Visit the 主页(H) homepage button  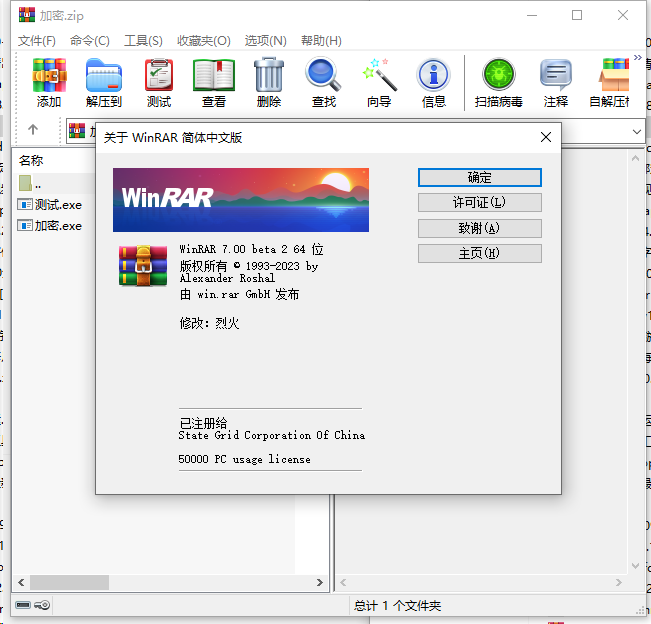pos(480,253)
